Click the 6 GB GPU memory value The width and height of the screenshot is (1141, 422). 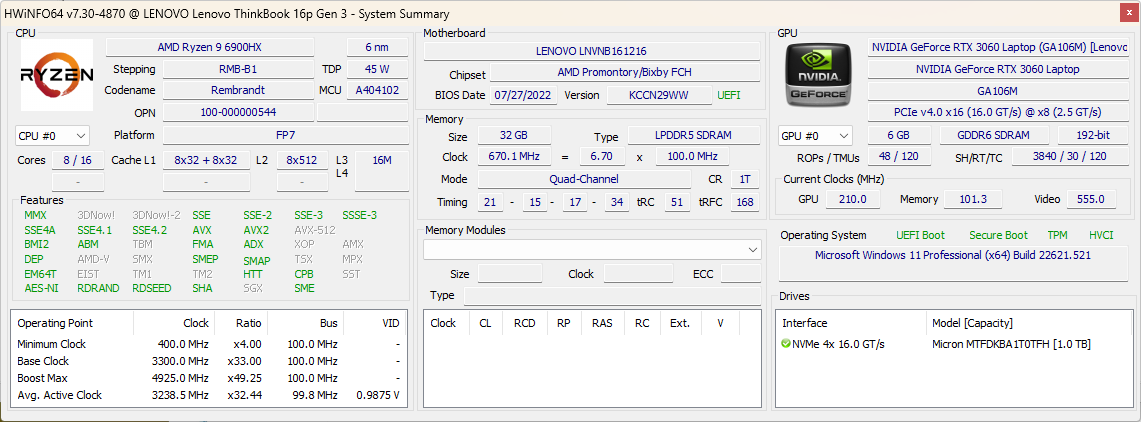[x=899, y=135]
